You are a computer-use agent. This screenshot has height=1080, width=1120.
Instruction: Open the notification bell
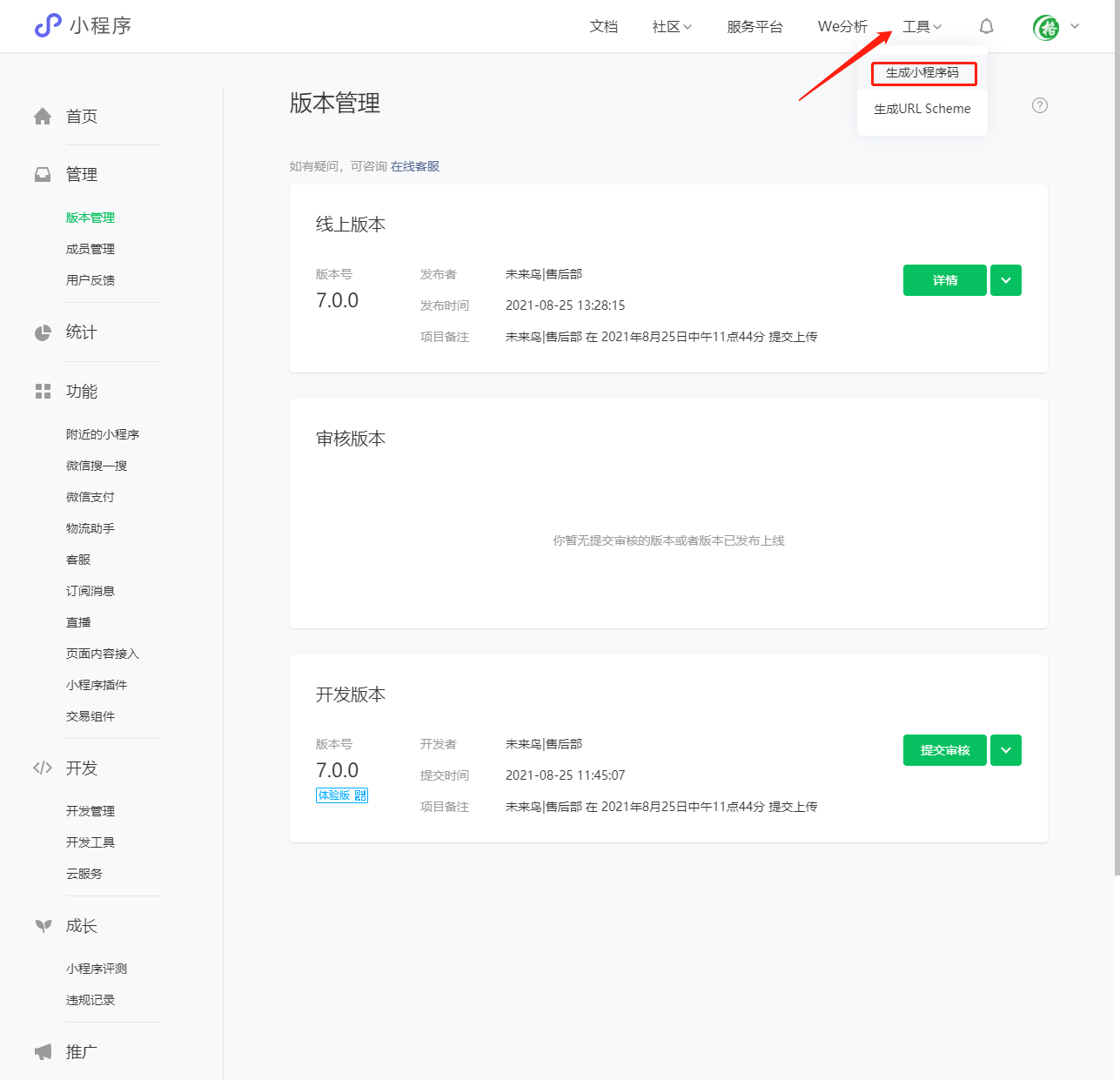986,26
